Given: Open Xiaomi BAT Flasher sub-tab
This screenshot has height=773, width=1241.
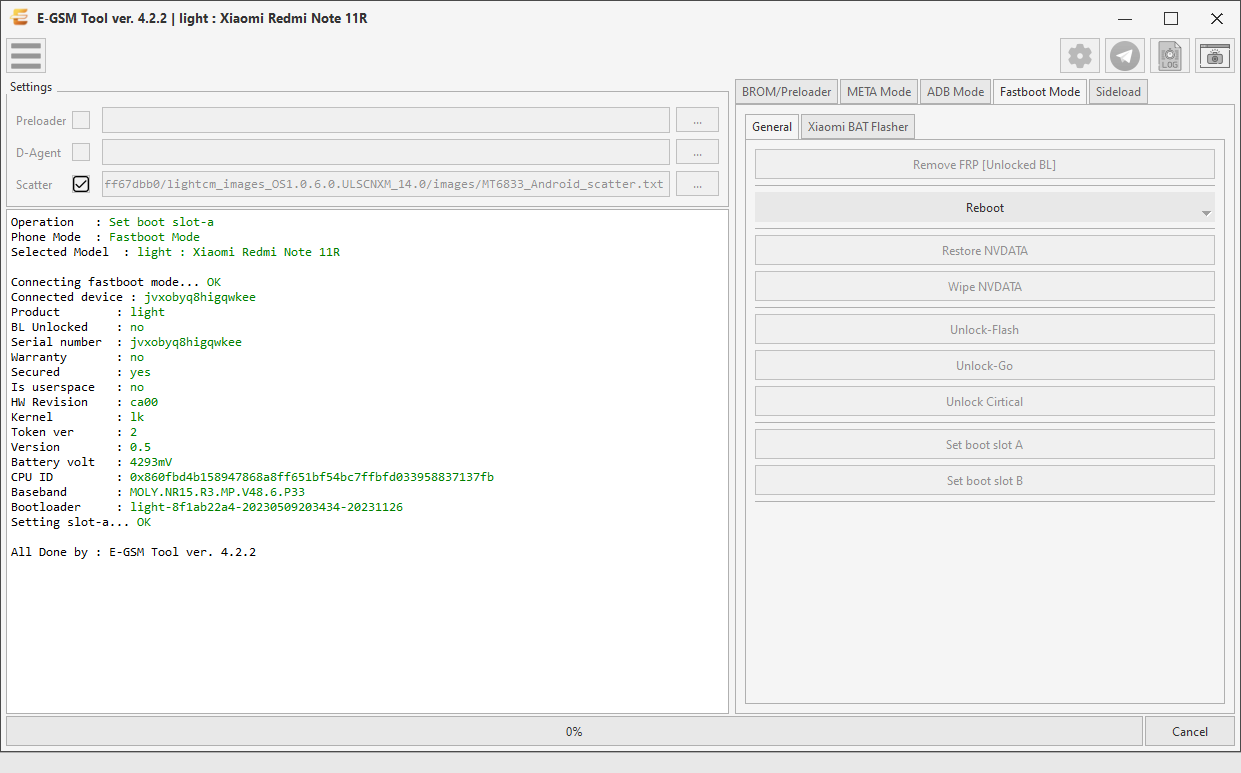Looking at the screenshot, I should (x=858, y=126).
